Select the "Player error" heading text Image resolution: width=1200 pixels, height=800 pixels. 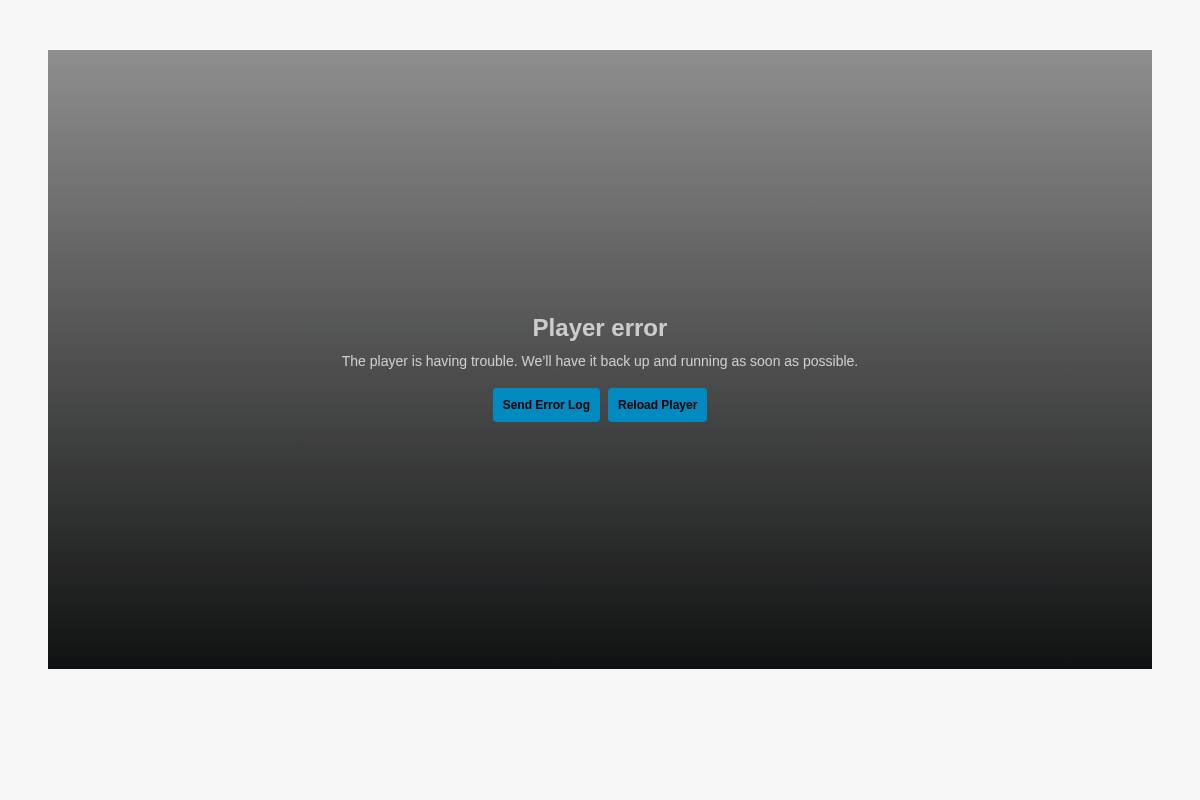coord(600,328)
